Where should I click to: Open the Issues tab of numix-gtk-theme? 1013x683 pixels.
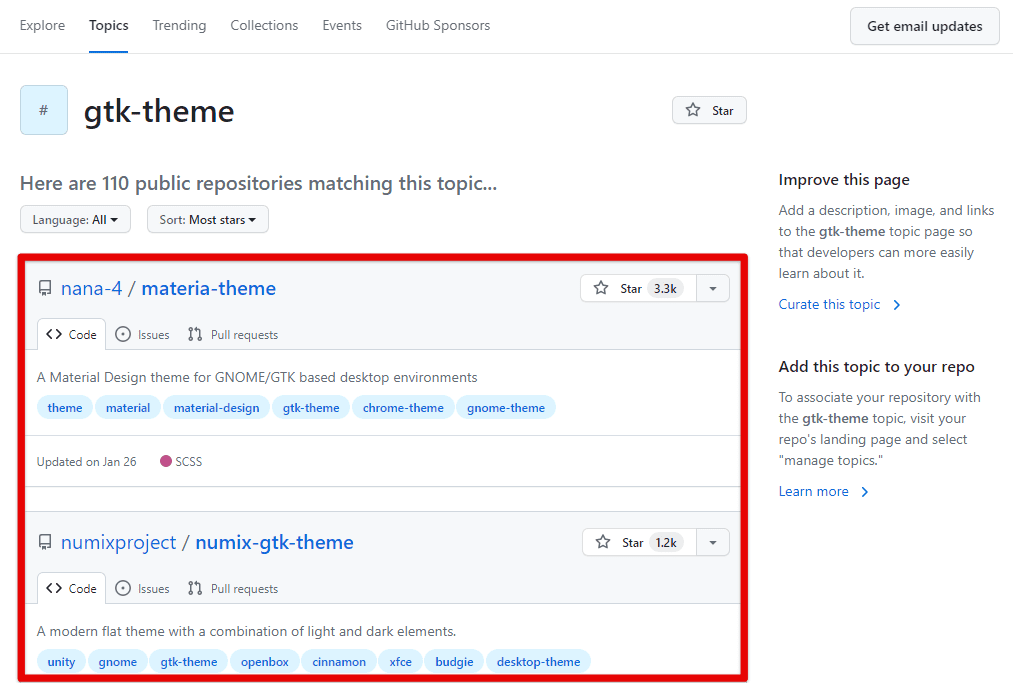tap(142, 589)
